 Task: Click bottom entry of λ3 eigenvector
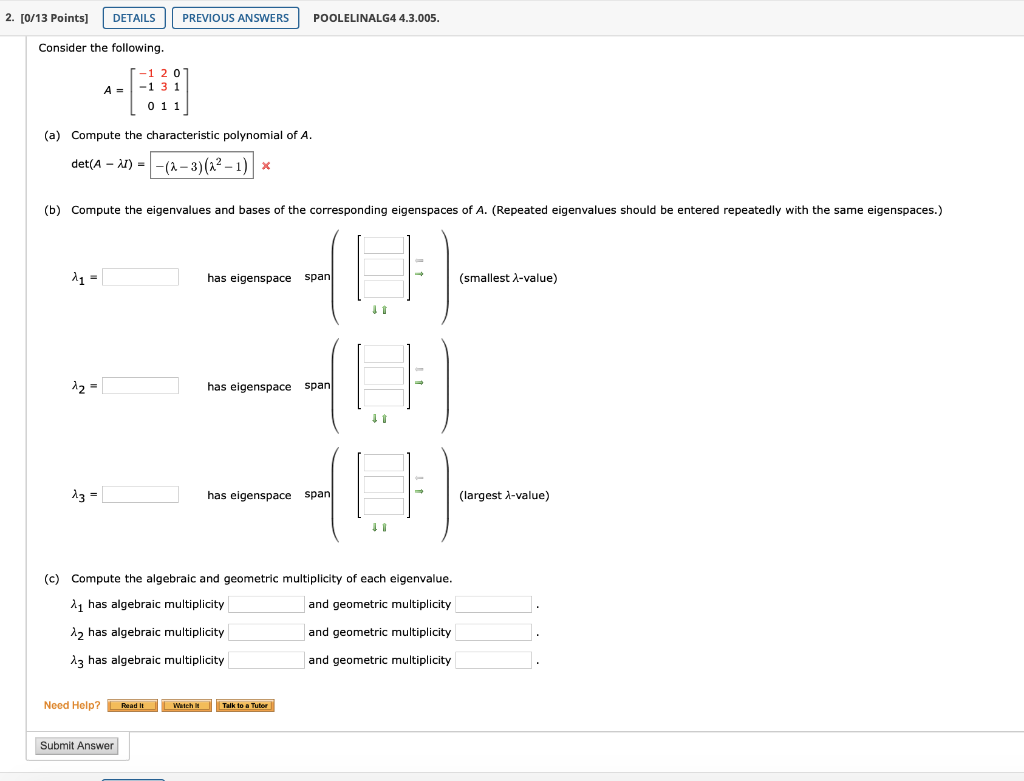(383, 506)
